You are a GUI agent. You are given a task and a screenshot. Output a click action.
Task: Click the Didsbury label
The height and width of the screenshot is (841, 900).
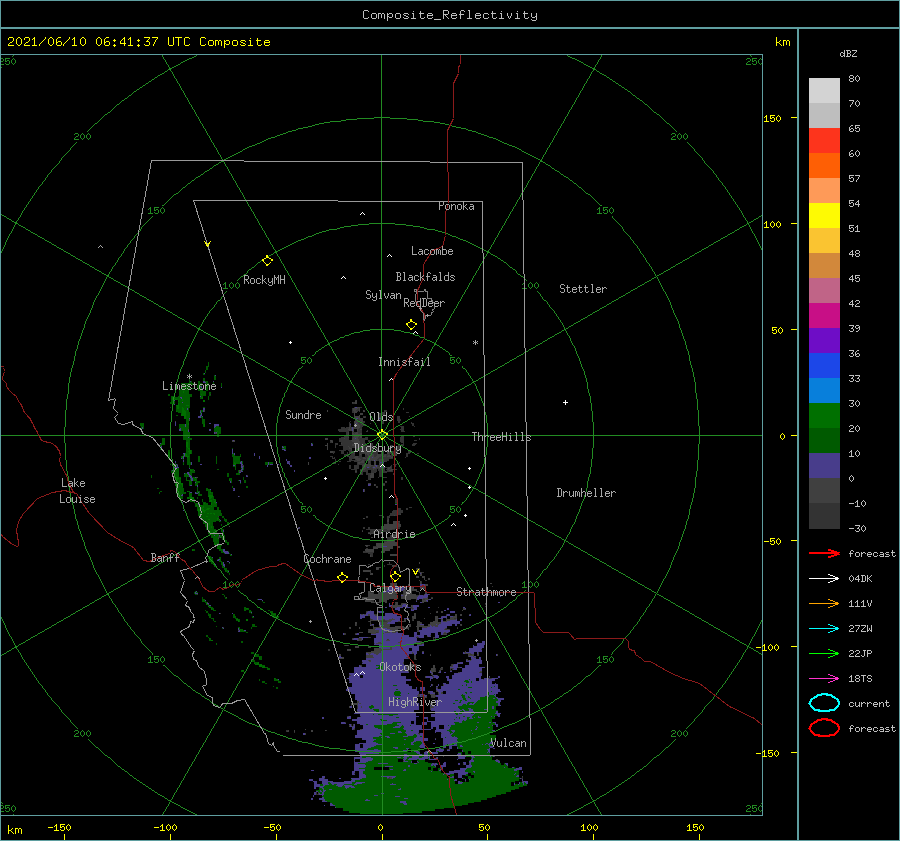(377, 448)
